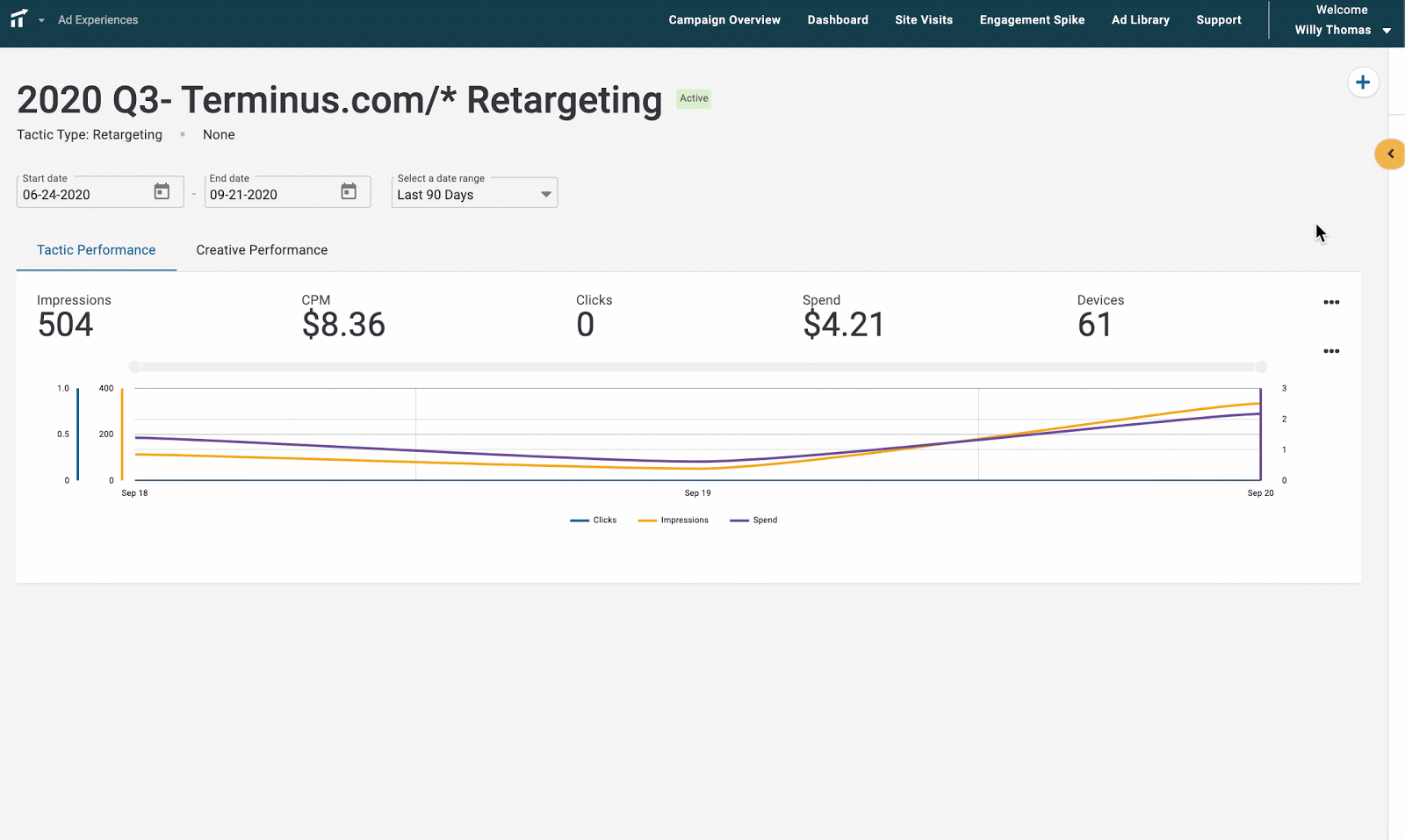Screen dimensions: 1405x840
Task: Click the Active status badge
Action: [x=694, y=98]
